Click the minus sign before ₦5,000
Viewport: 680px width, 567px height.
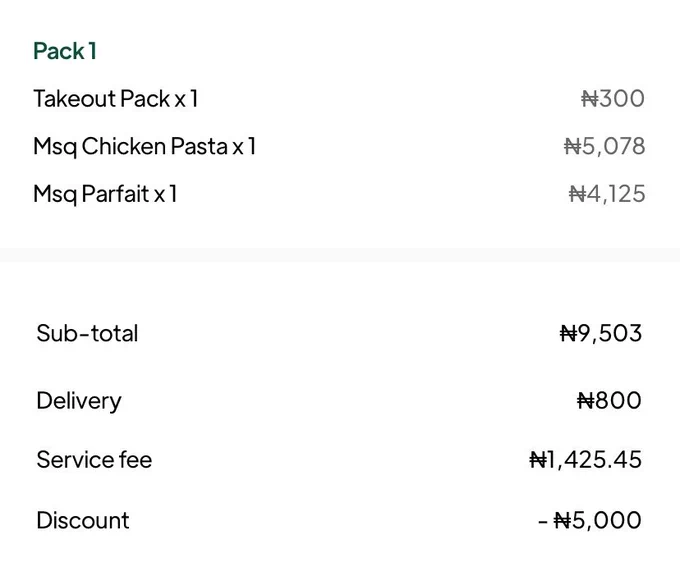coord(543,521)
